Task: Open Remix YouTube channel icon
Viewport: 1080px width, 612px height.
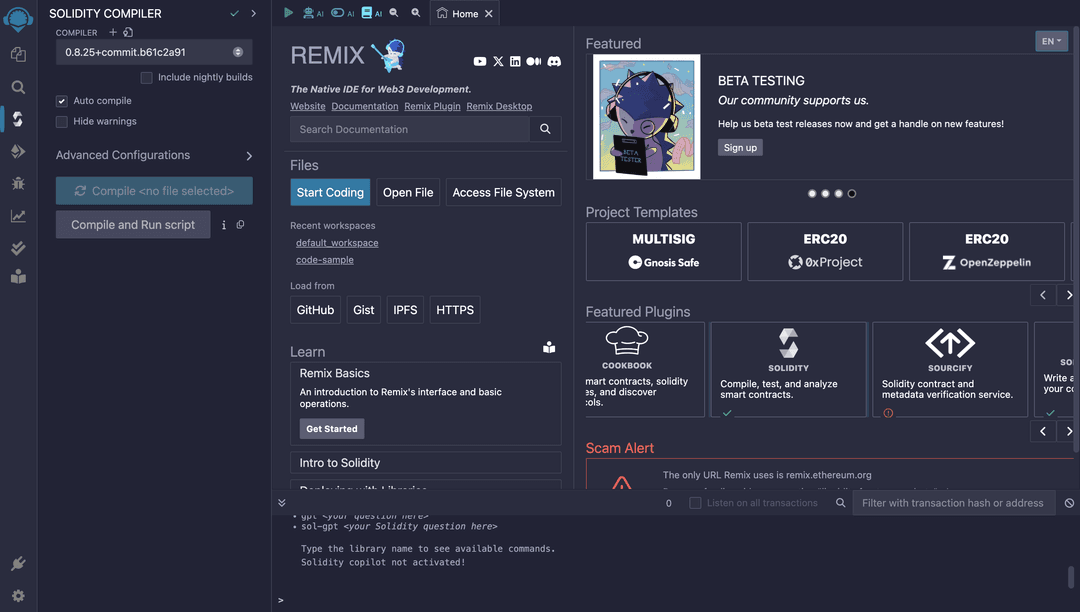Action: [480, 61]
